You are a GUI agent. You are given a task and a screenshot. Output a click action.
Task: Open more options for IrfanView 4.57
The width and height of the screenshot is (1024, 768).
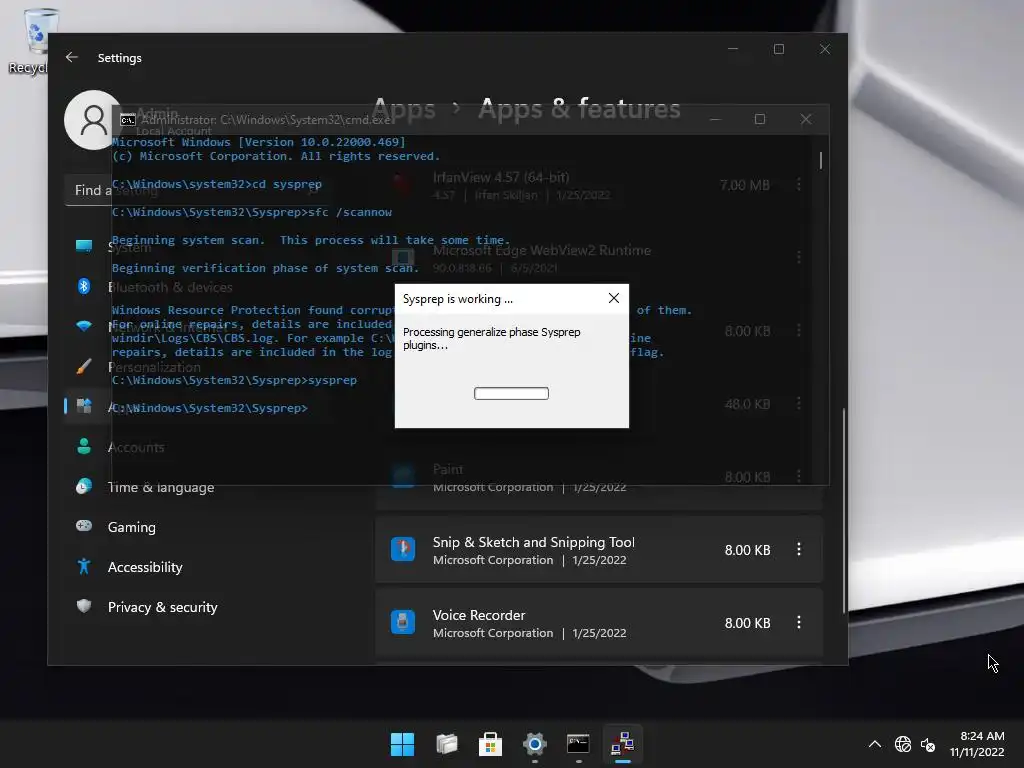coord(799,185)
